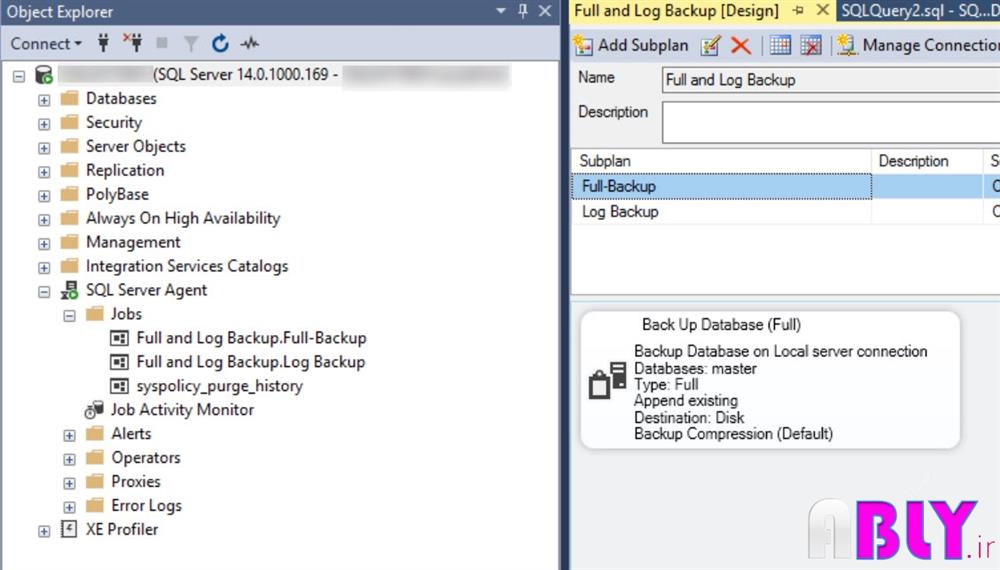This screenshot has width=1000, height=570.
Task: Click the XE Profiler icon
Action: pos(69,529)
